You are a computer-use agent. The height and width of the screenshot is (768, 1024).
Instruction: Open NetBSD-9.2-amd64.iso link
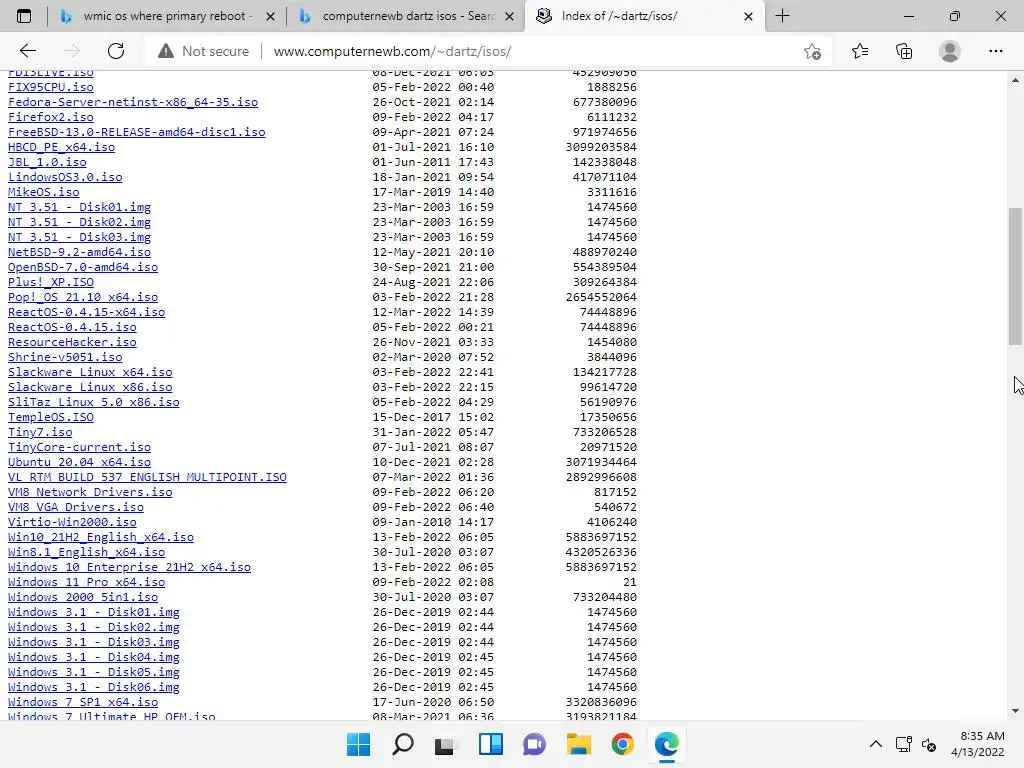tap(79, 252)
